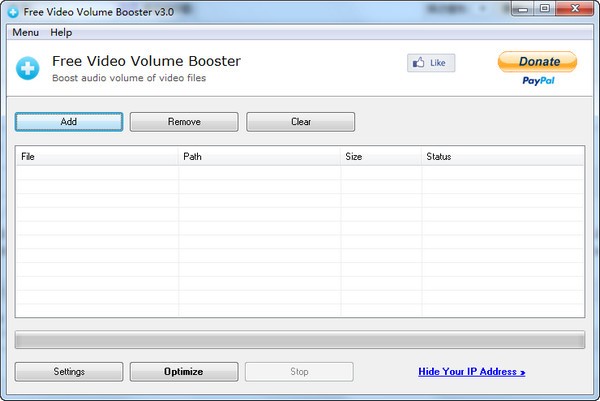Sort by the File column header

(97, 156)
